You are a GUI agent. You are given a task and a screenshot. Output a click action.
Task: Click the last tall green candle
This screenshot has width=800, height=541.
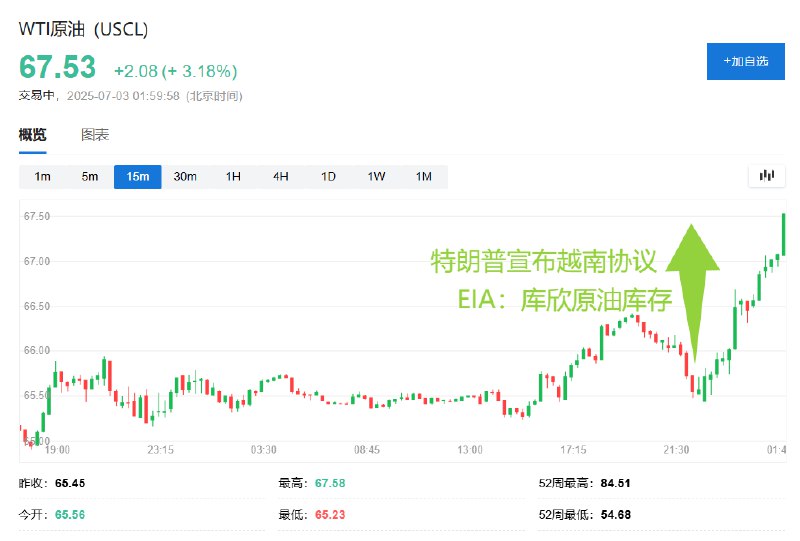[x=784, y=235]
